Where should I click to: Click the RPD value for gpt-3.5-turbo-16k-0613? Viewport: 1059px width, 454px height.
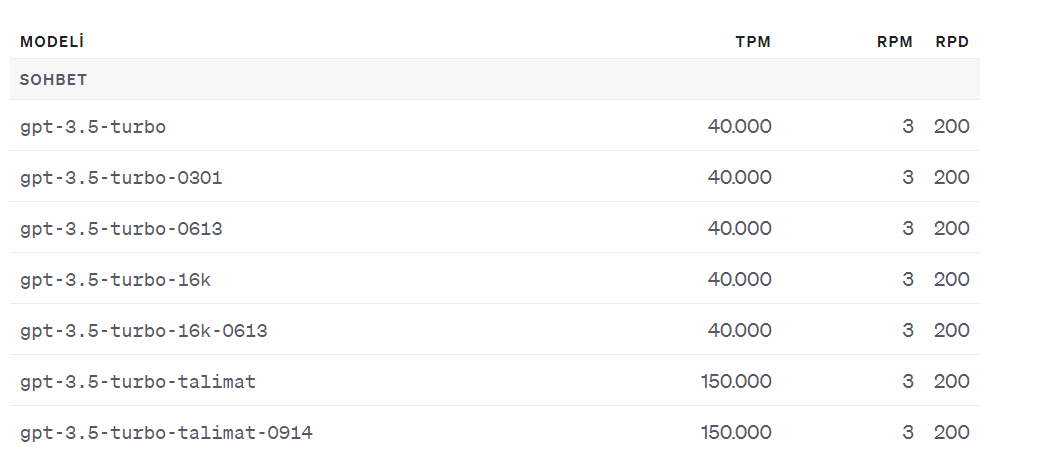click(x=952, y=330)
